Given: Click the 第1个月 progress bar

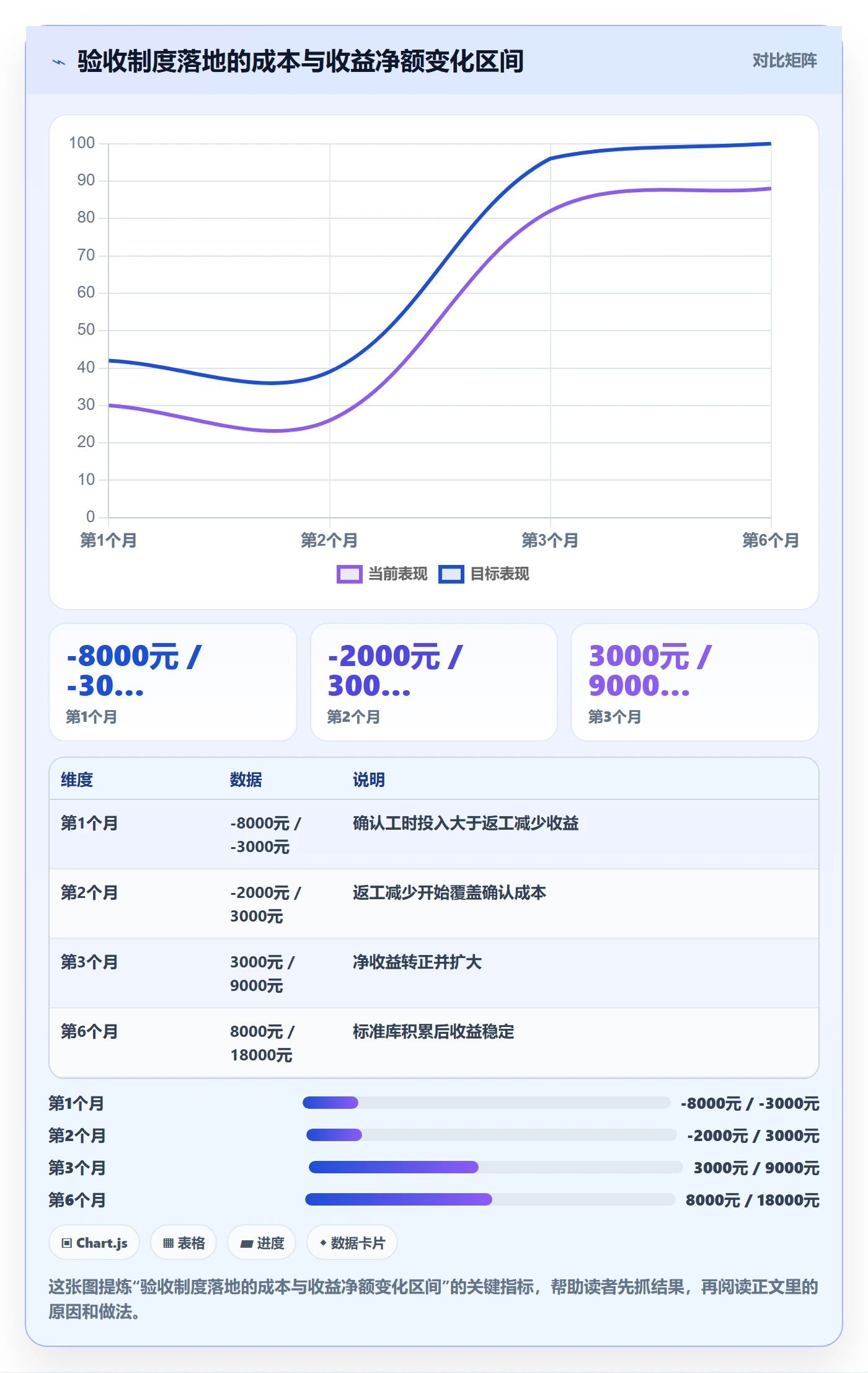Looking at the screenshot, I should coord(487,1103).
